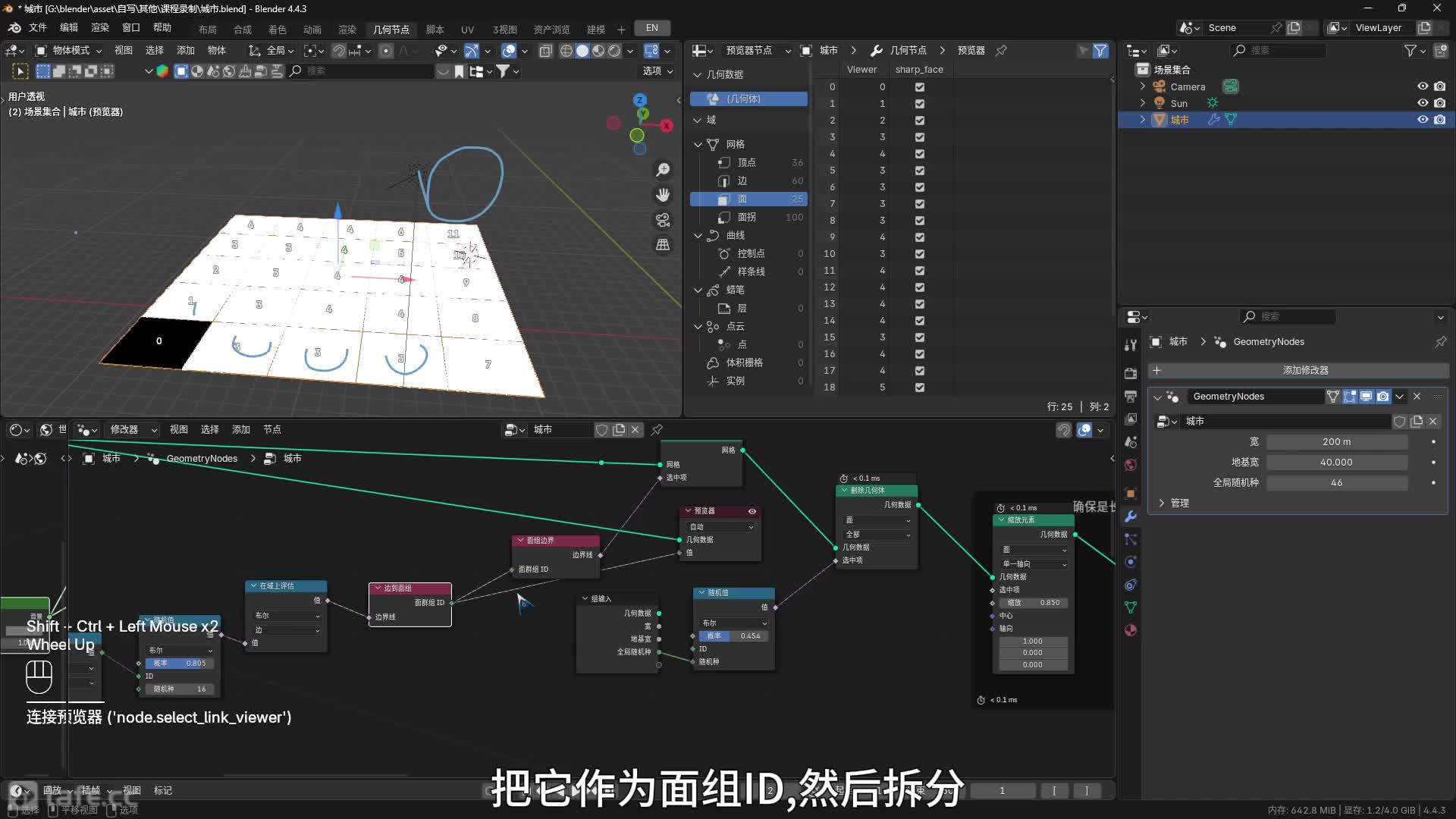Open 全局 transform orientation dropdown
Screen dimensions: 1456x819
(x=272, y=50)
